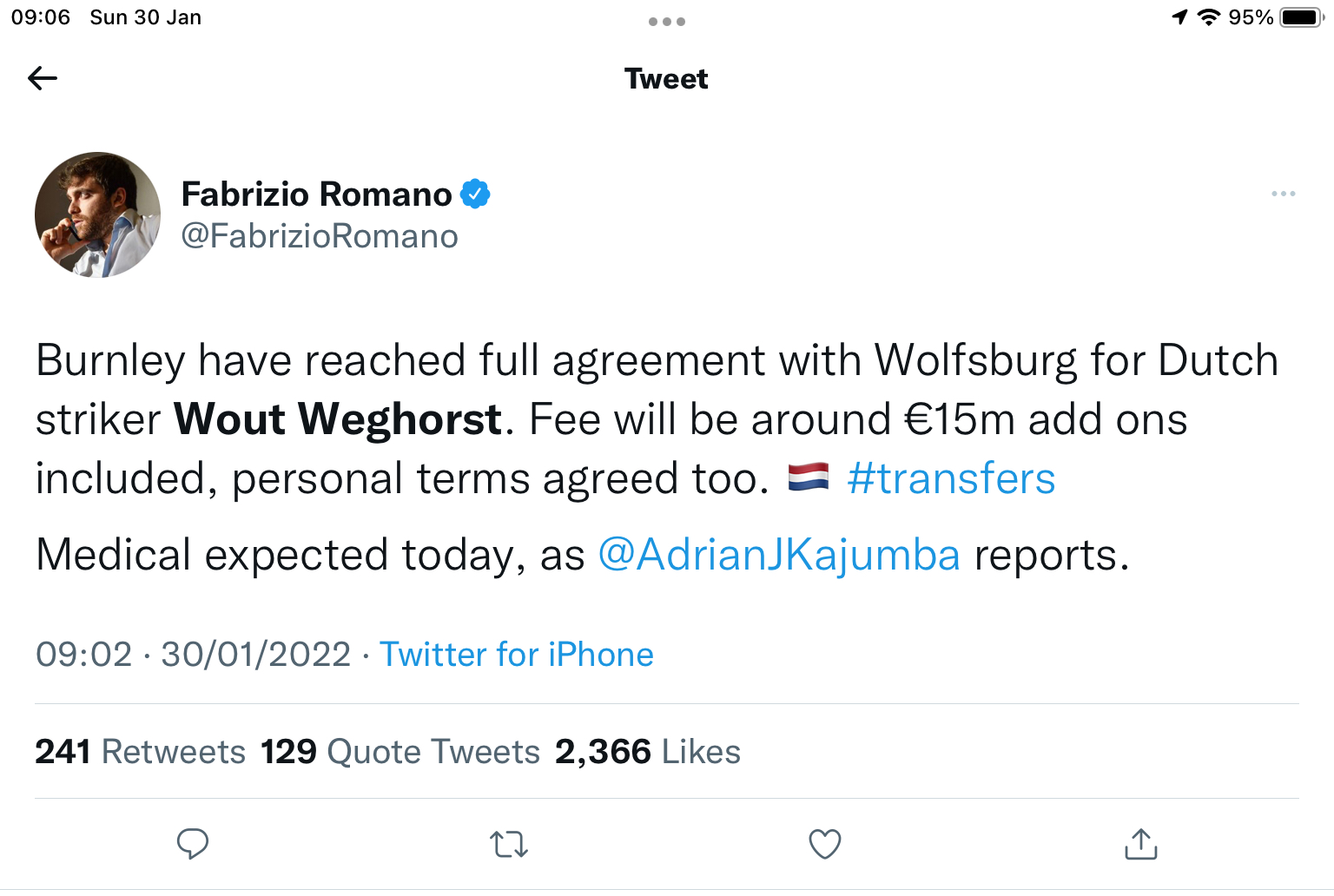Like the tweet with heart icon

coord(825,844)
